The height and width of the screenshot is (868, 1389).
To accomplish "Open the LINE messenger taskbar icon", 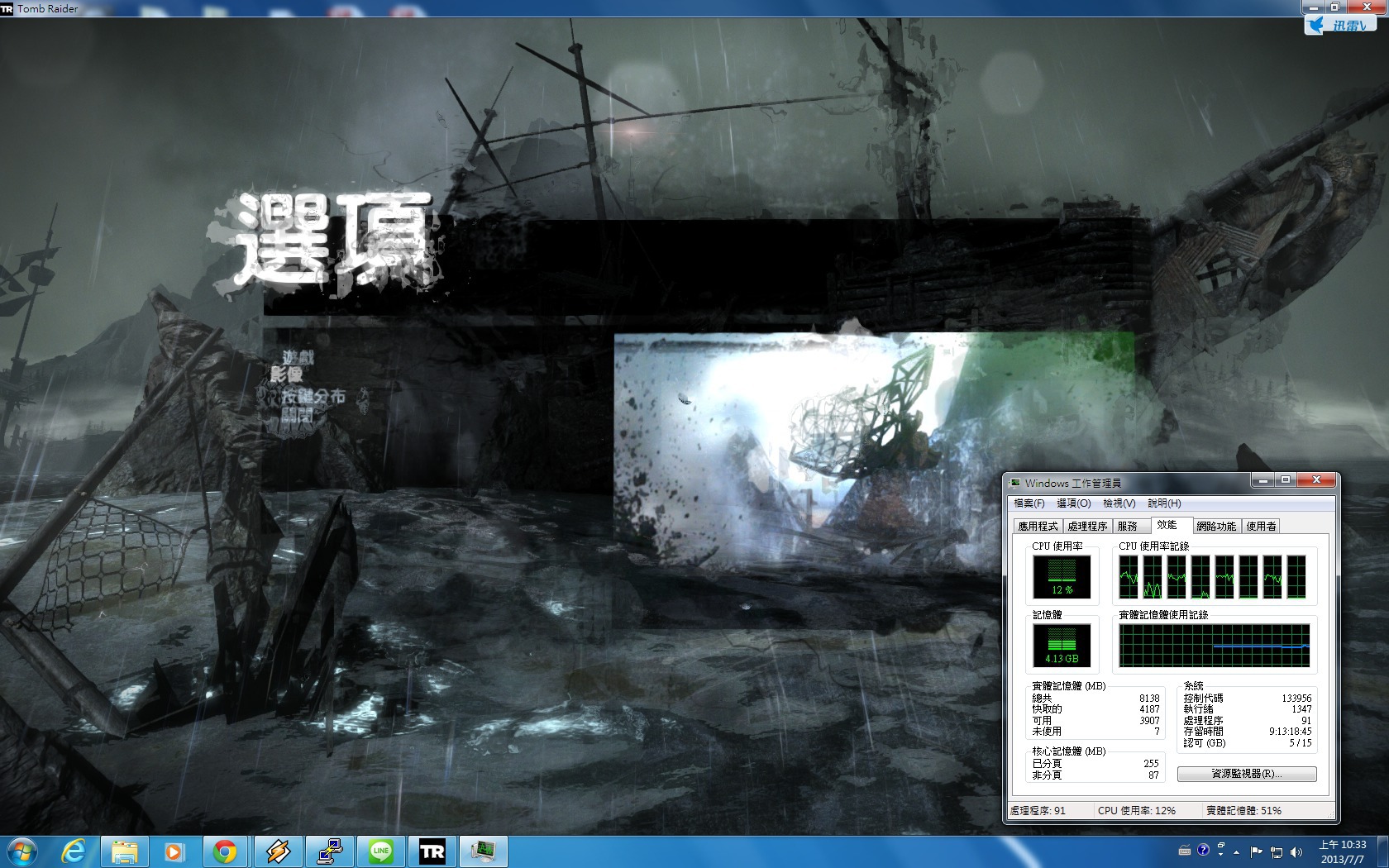I will click(380, 851).
